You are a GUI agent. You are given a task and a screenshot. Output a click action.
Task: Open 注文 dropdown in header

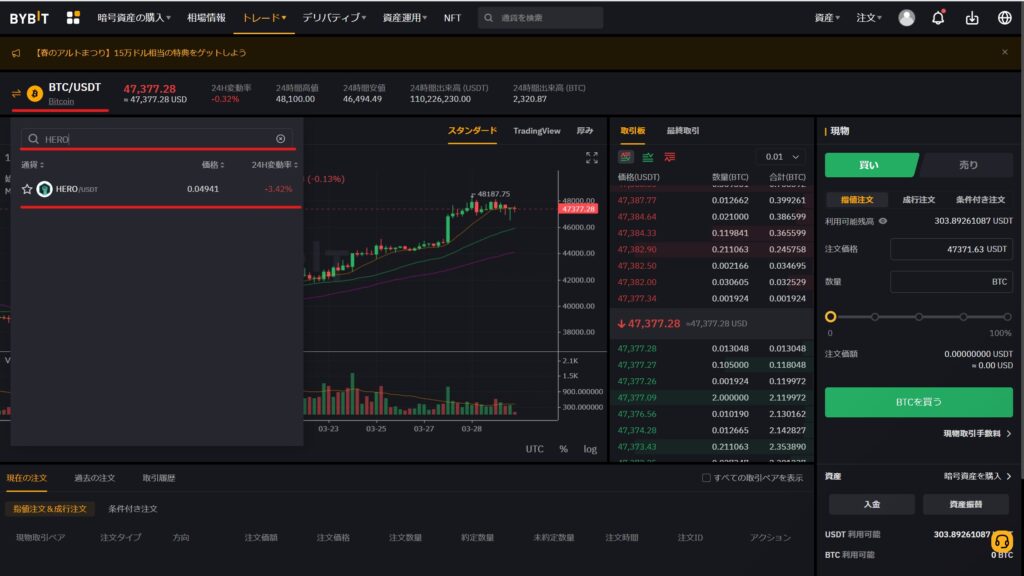click(x=869, y=18)
